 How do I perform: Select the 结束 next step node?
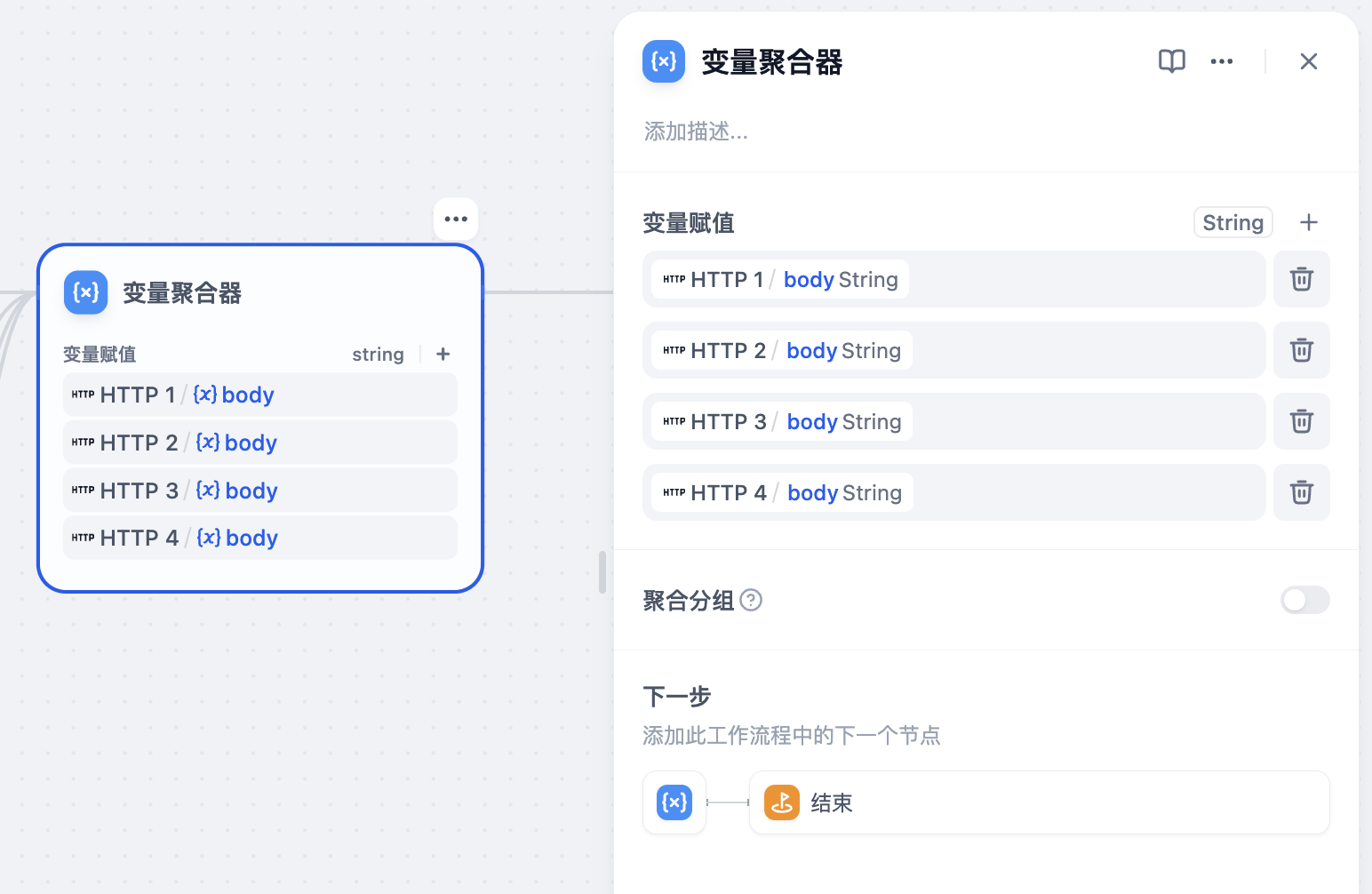coord(1038,802)
